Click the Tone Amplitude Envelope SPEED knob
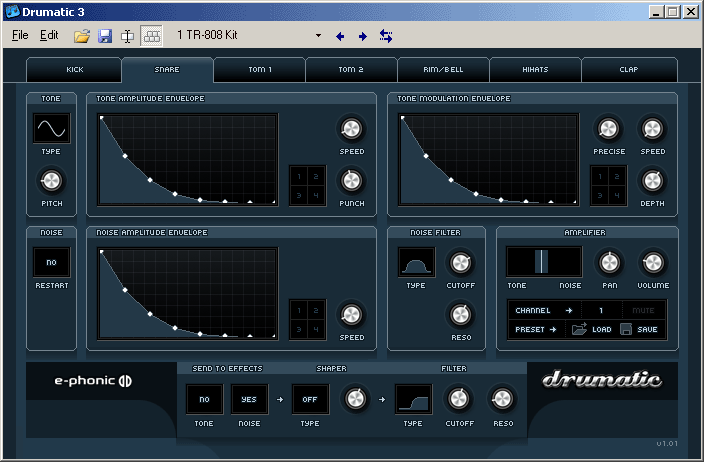 point(352,129)
